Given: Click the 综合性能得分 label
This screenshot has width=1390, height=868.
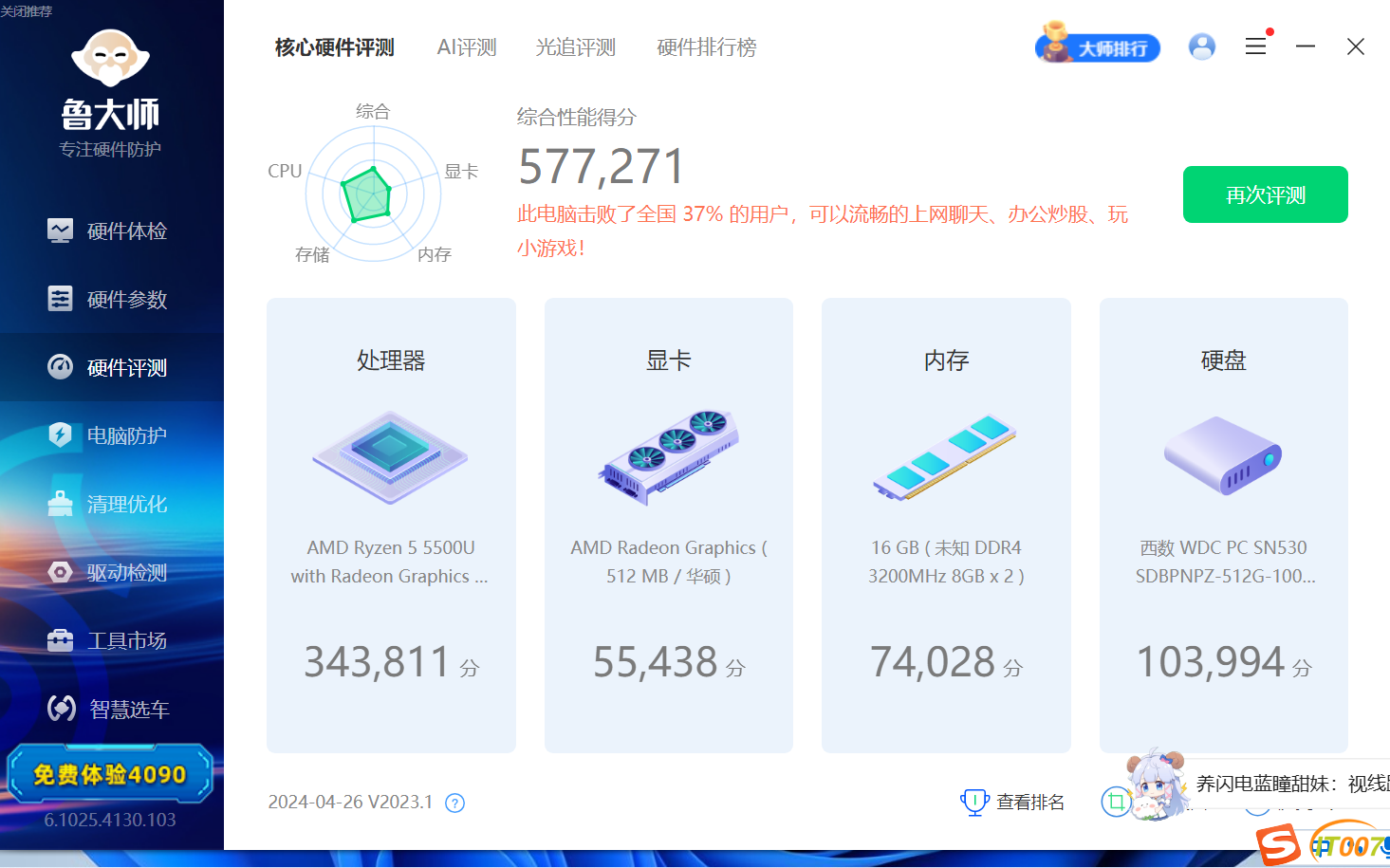Looking at the screenshot, I should click(577, 118).
